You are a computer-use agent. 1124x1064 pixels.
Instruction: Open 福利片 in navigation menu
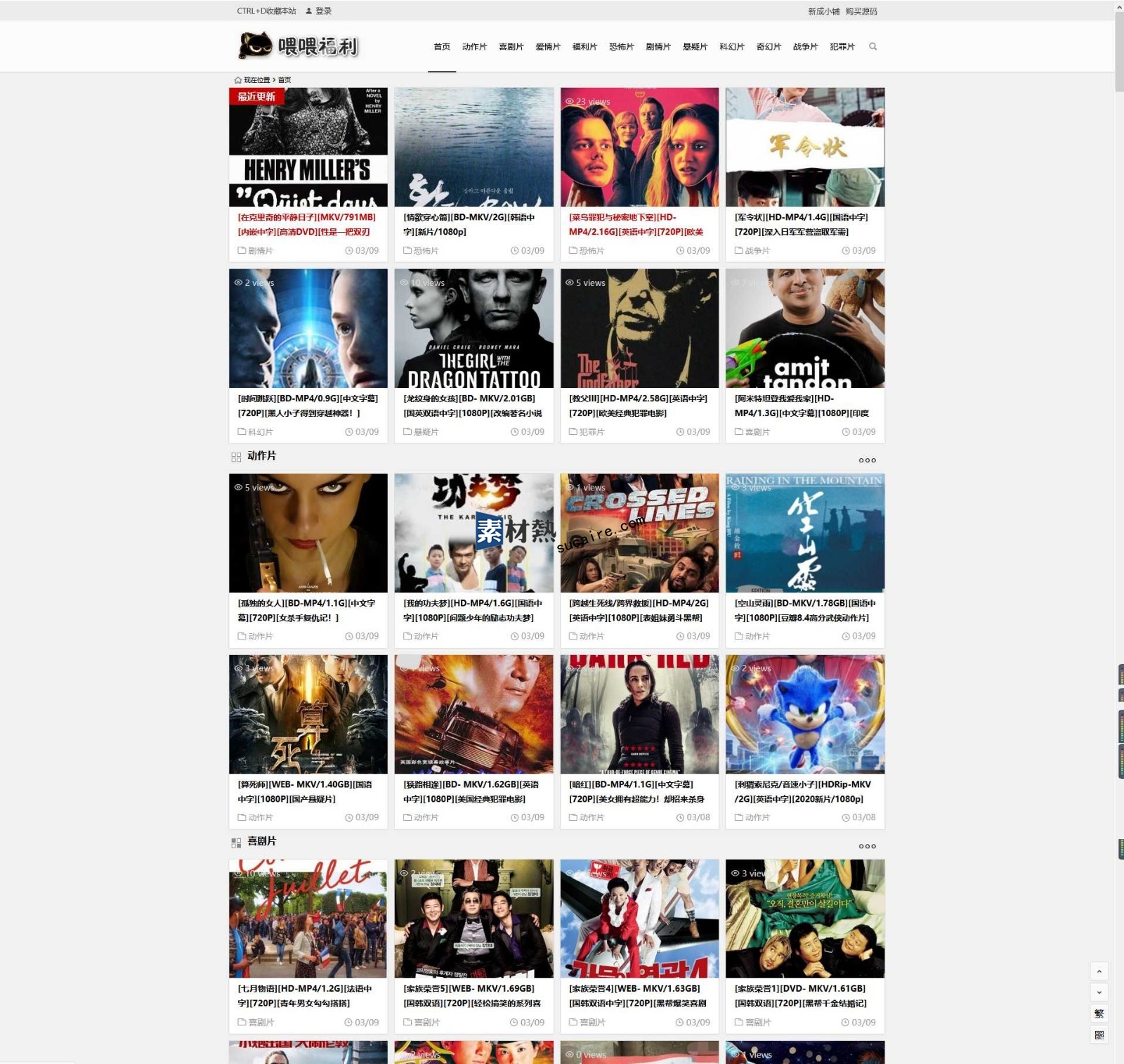[584, 46]
